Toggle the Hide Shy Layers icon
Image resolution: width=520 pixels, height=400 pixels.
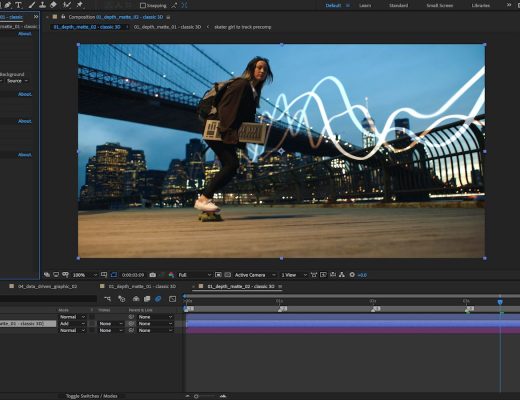click(136, 299)
